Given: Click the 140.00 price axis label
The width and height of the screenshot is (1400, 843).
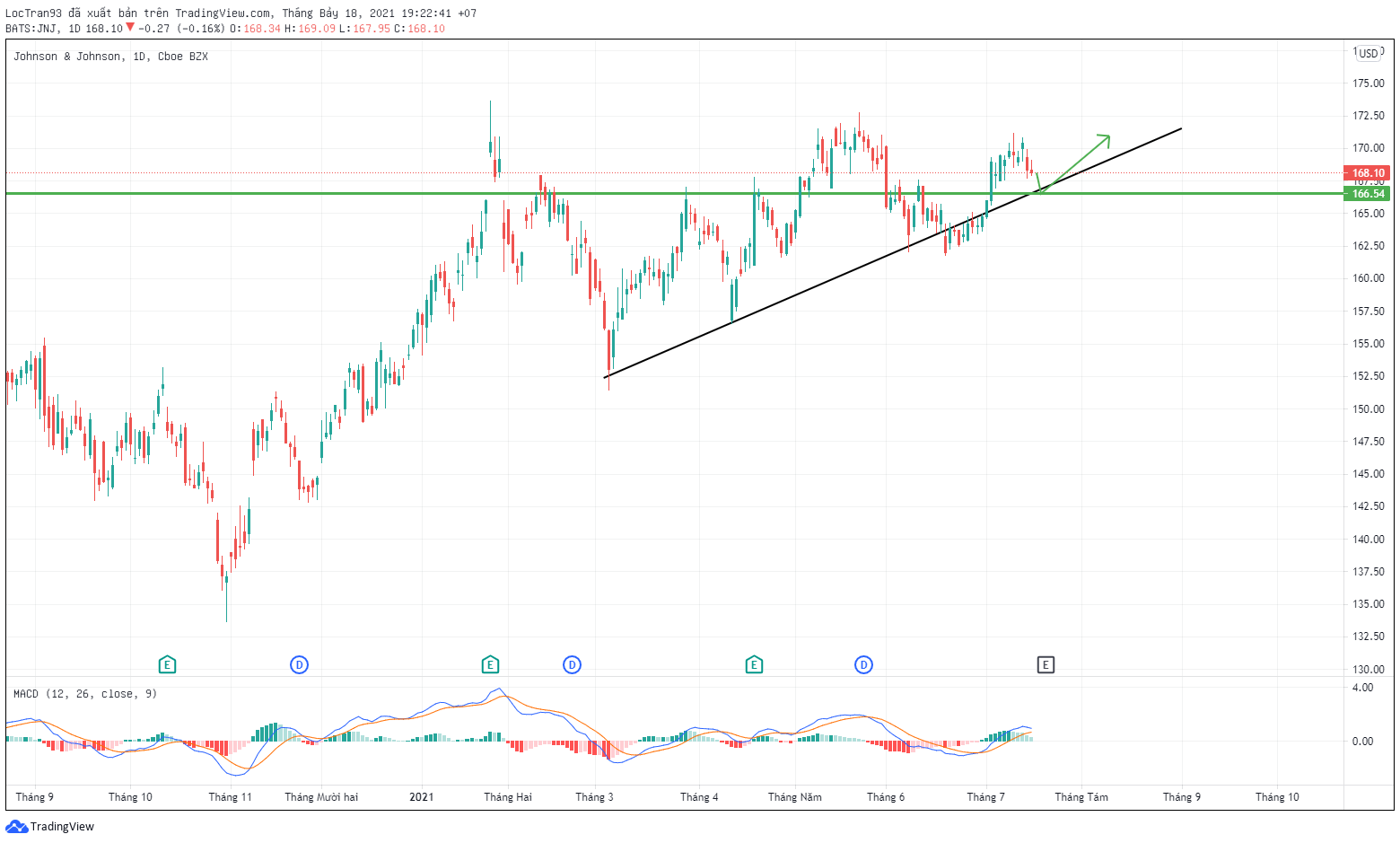Looking at the screenshot, I should [x=1369, y=540].
